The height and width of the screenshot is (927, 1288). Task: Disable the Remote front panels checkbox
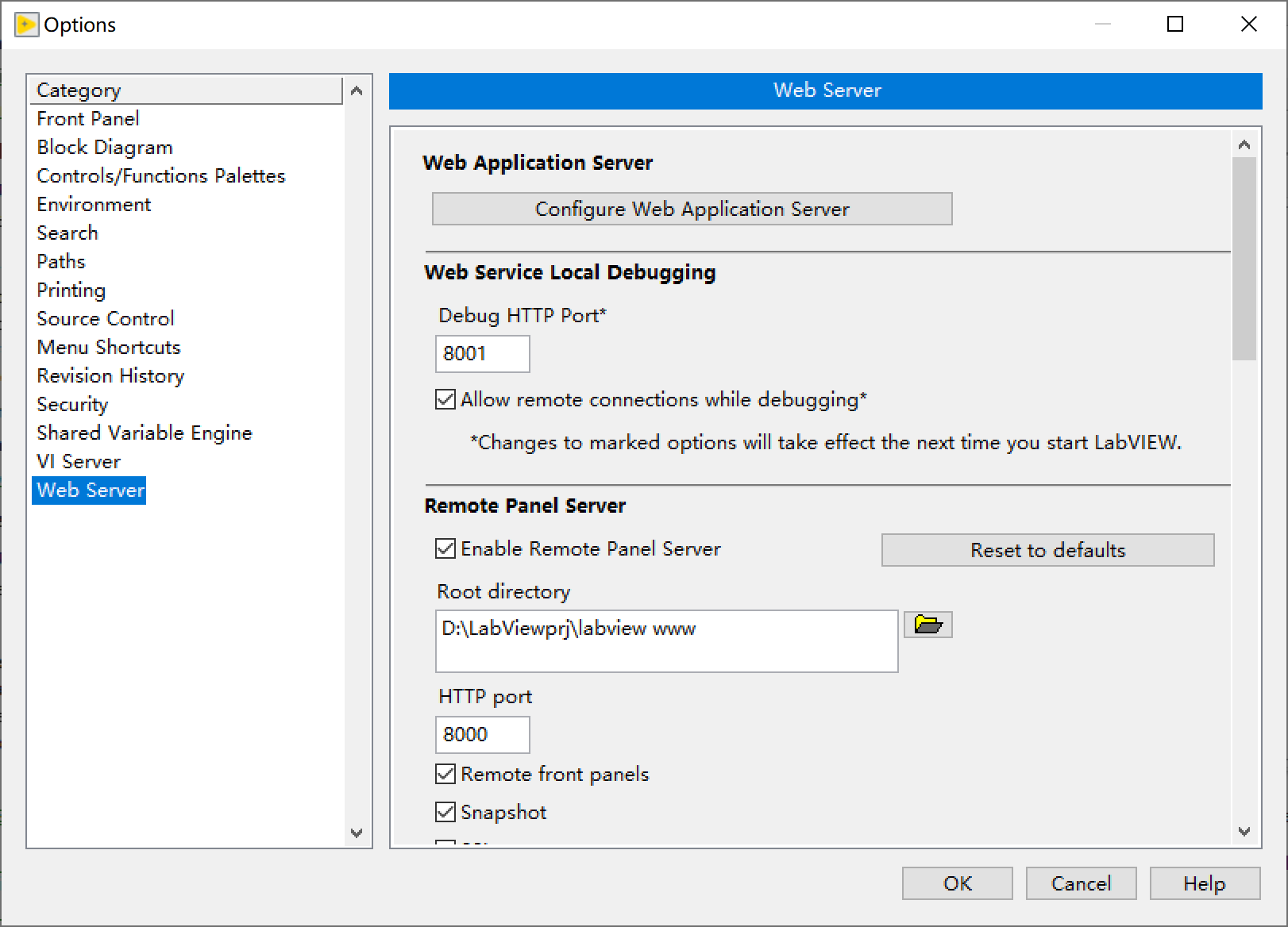[446, 774]
